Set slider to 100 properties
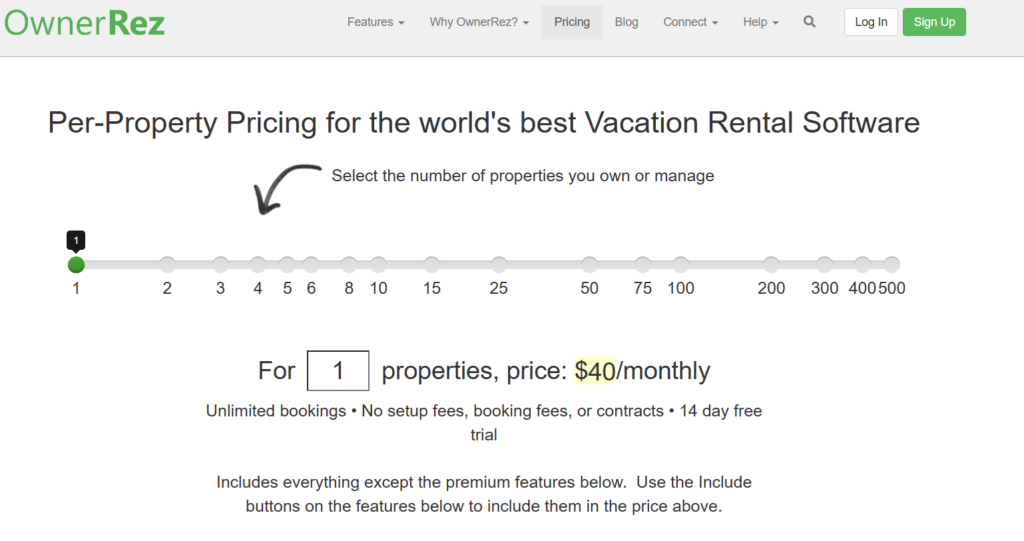Image resolution: width=1024 pixels, height=541 pixels. [x=680, y=265]
